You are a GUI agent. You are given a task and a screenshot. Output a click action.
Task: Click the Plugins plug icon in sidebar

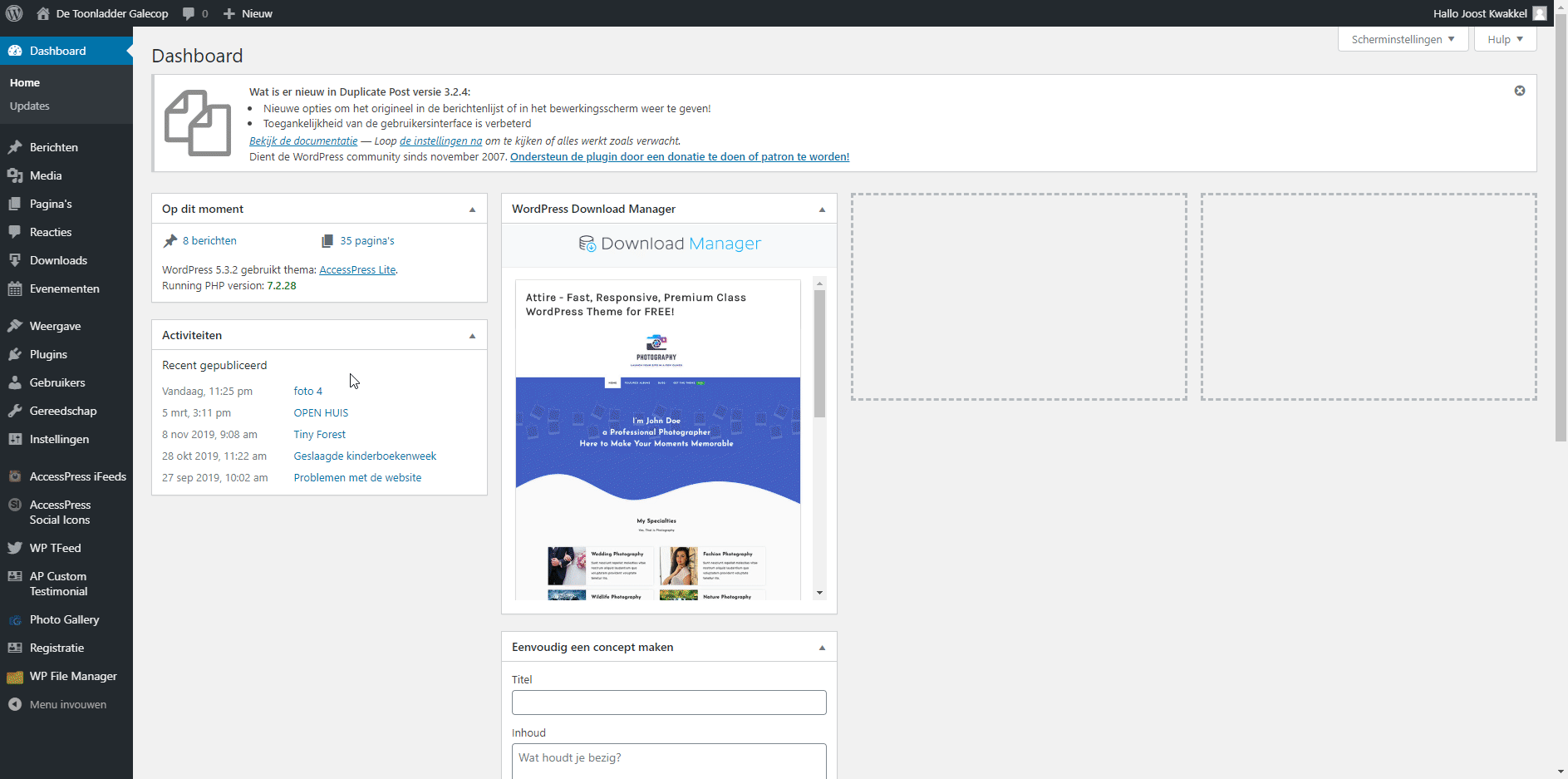point(15,354)
